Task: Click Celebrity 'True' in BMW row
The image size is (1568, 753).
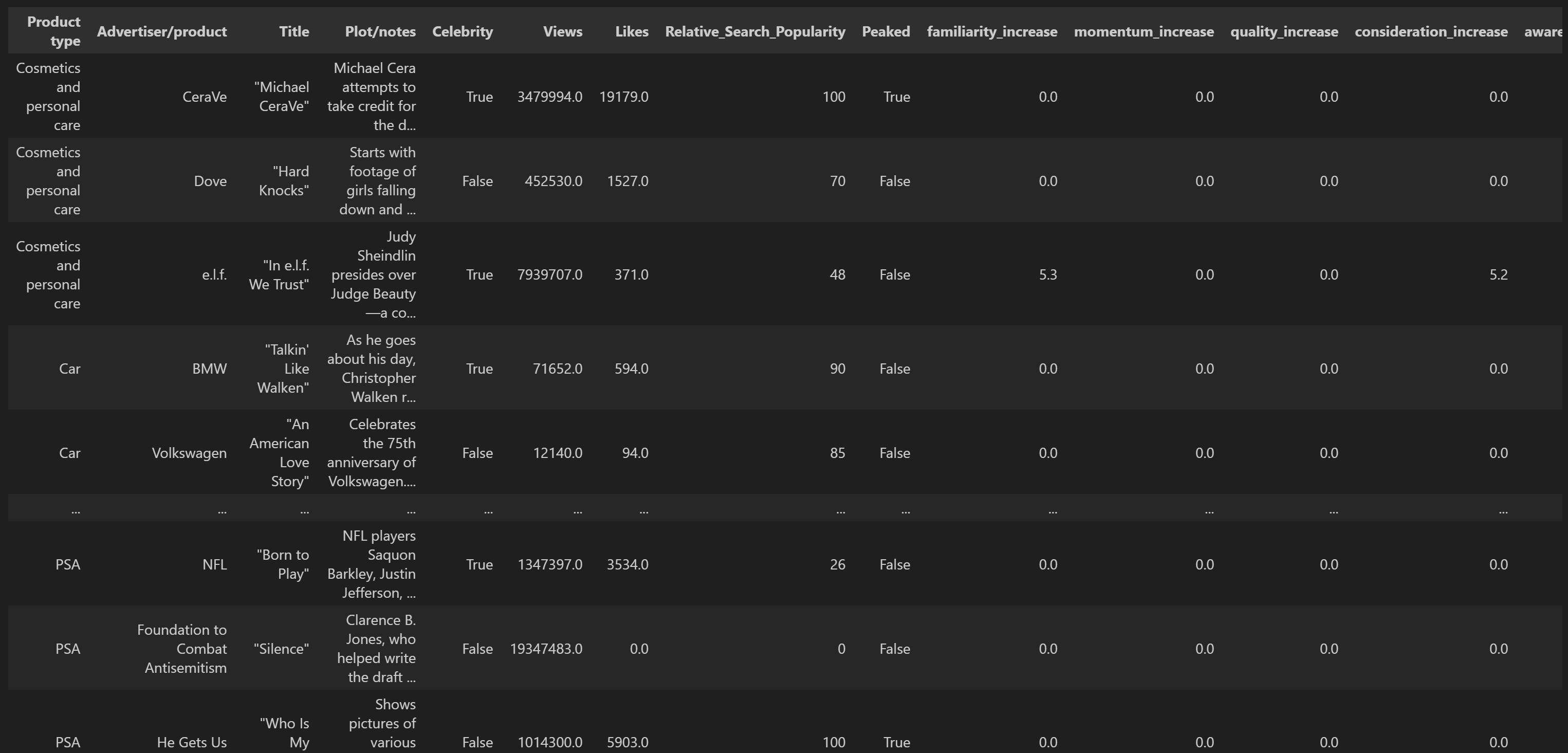Action: (x=479, y=369)
